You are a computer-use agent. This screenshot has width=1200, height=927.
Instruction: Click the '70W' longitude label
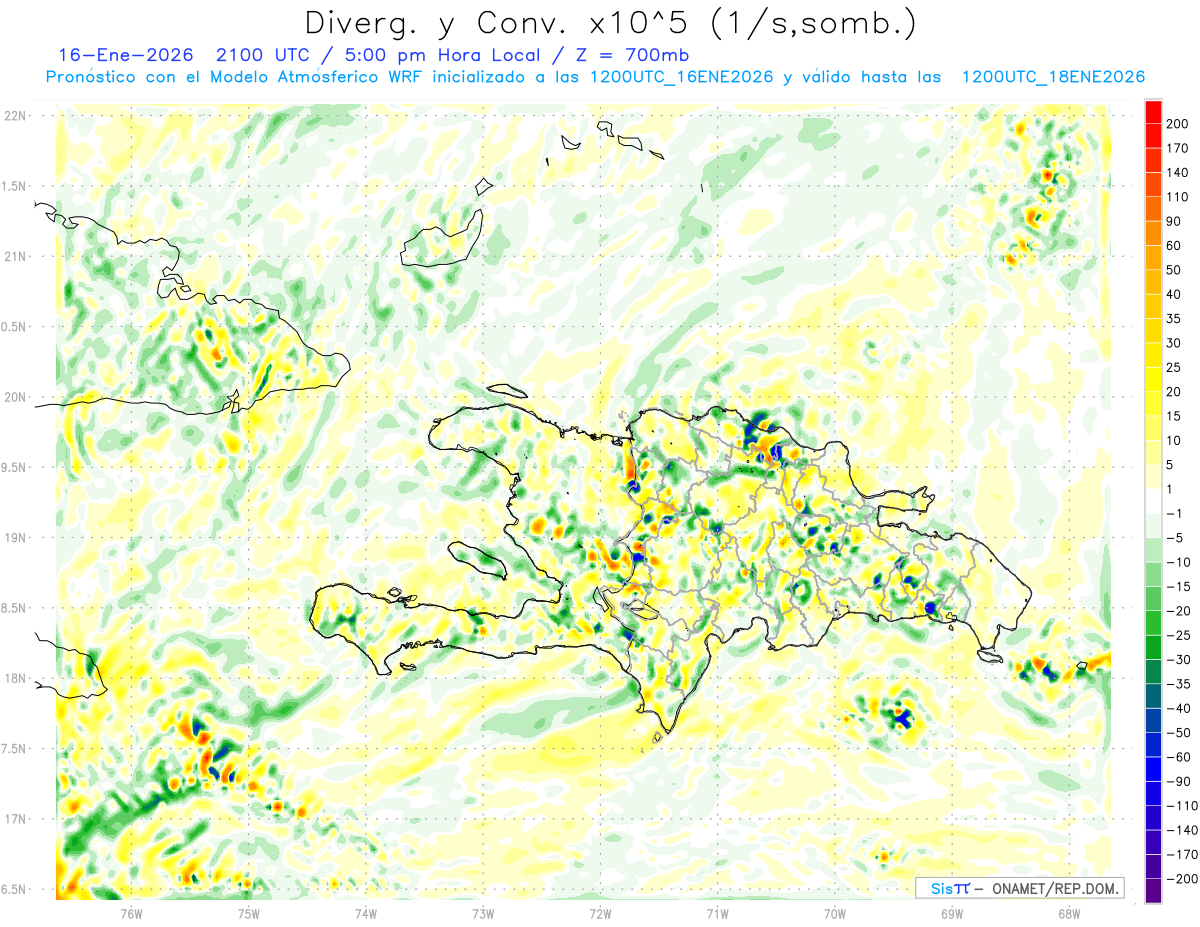coord(835,913)
